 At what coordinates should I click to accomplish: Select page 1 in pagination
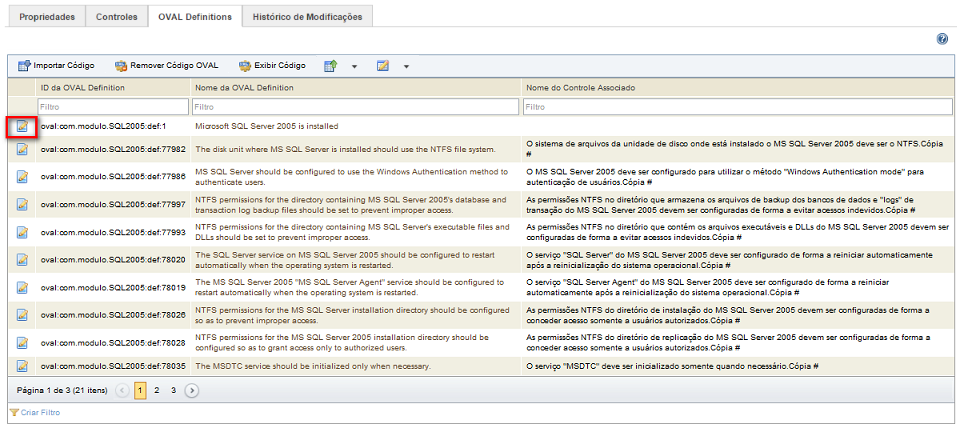coord(140,390)
